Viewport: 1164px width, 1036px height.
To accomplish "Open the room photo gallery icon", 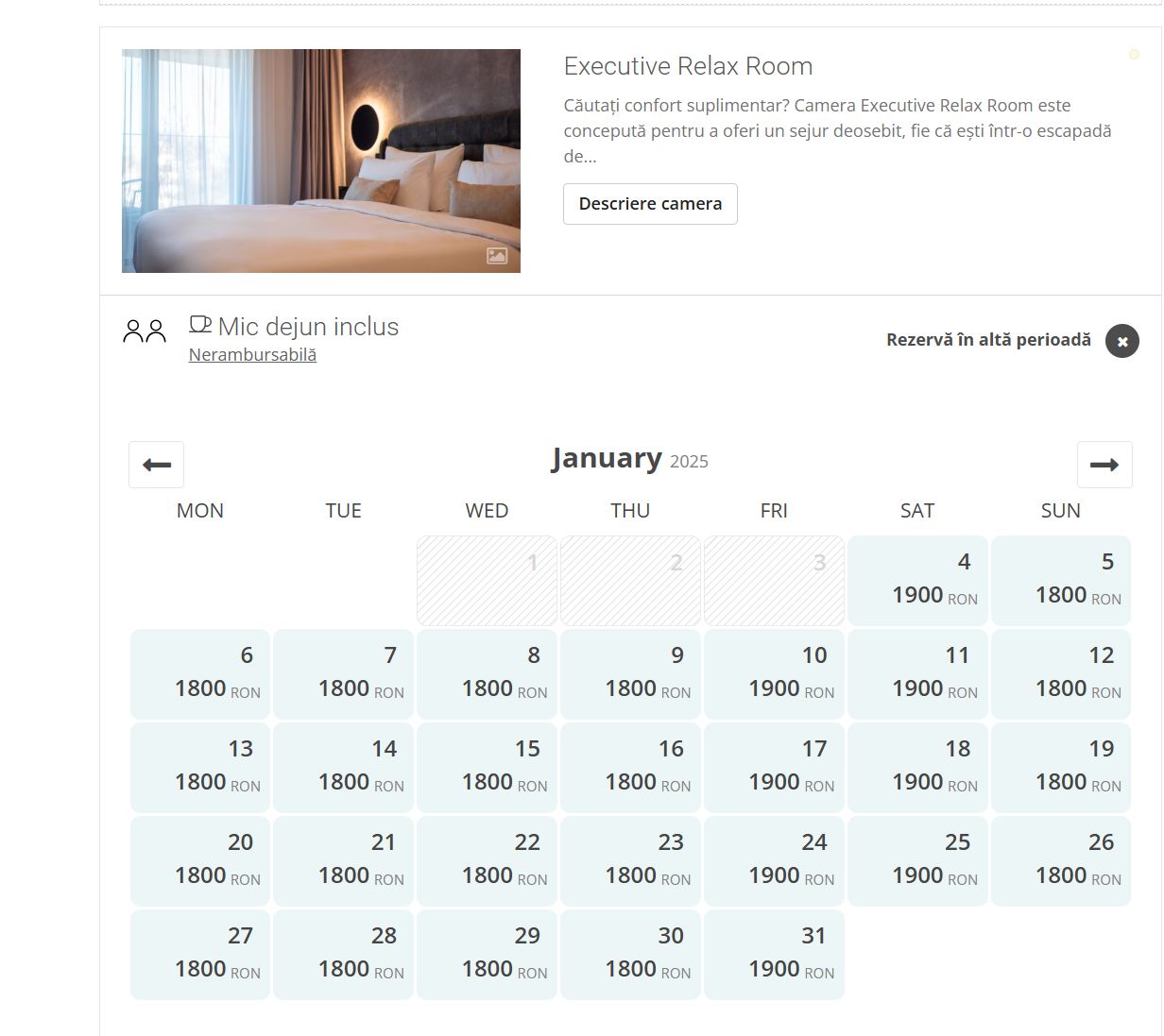I will [497, 255].
